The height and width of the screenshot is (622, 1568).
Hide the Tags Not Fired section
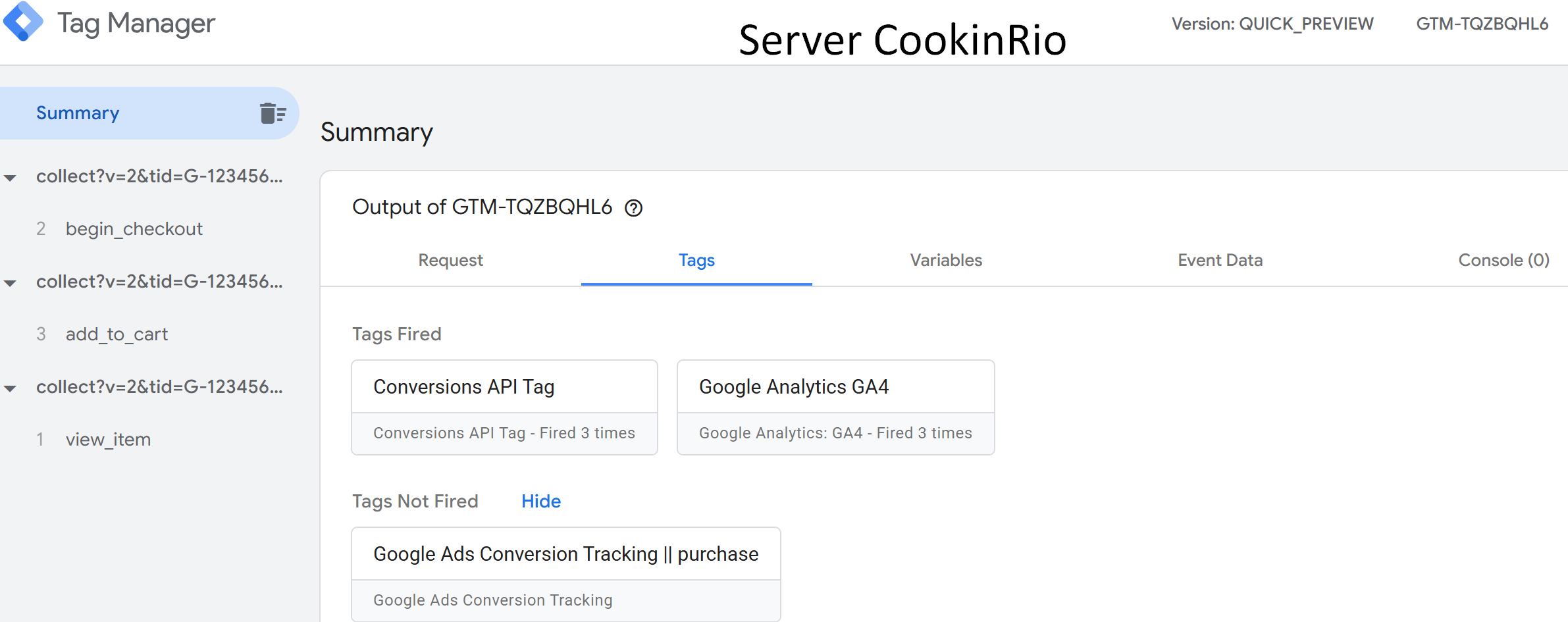point(540,502)
